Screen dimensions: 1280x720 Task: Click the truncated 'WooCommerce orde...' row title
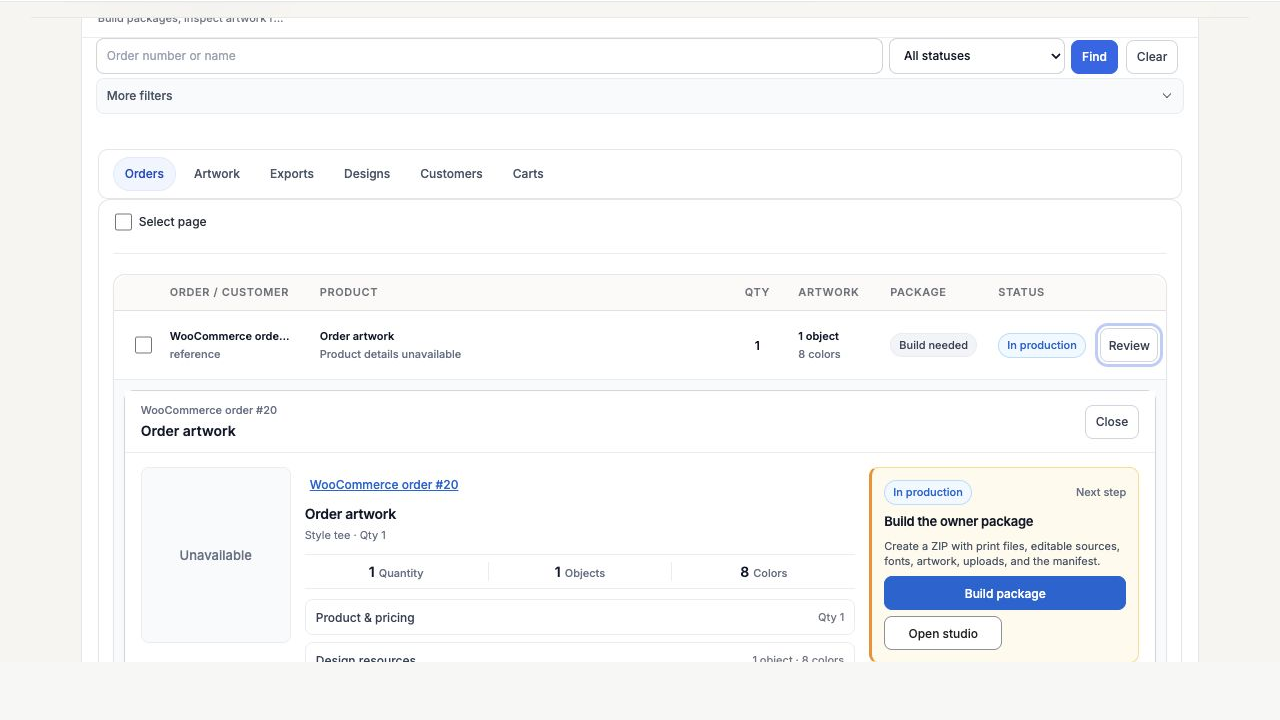pos(230,336)
